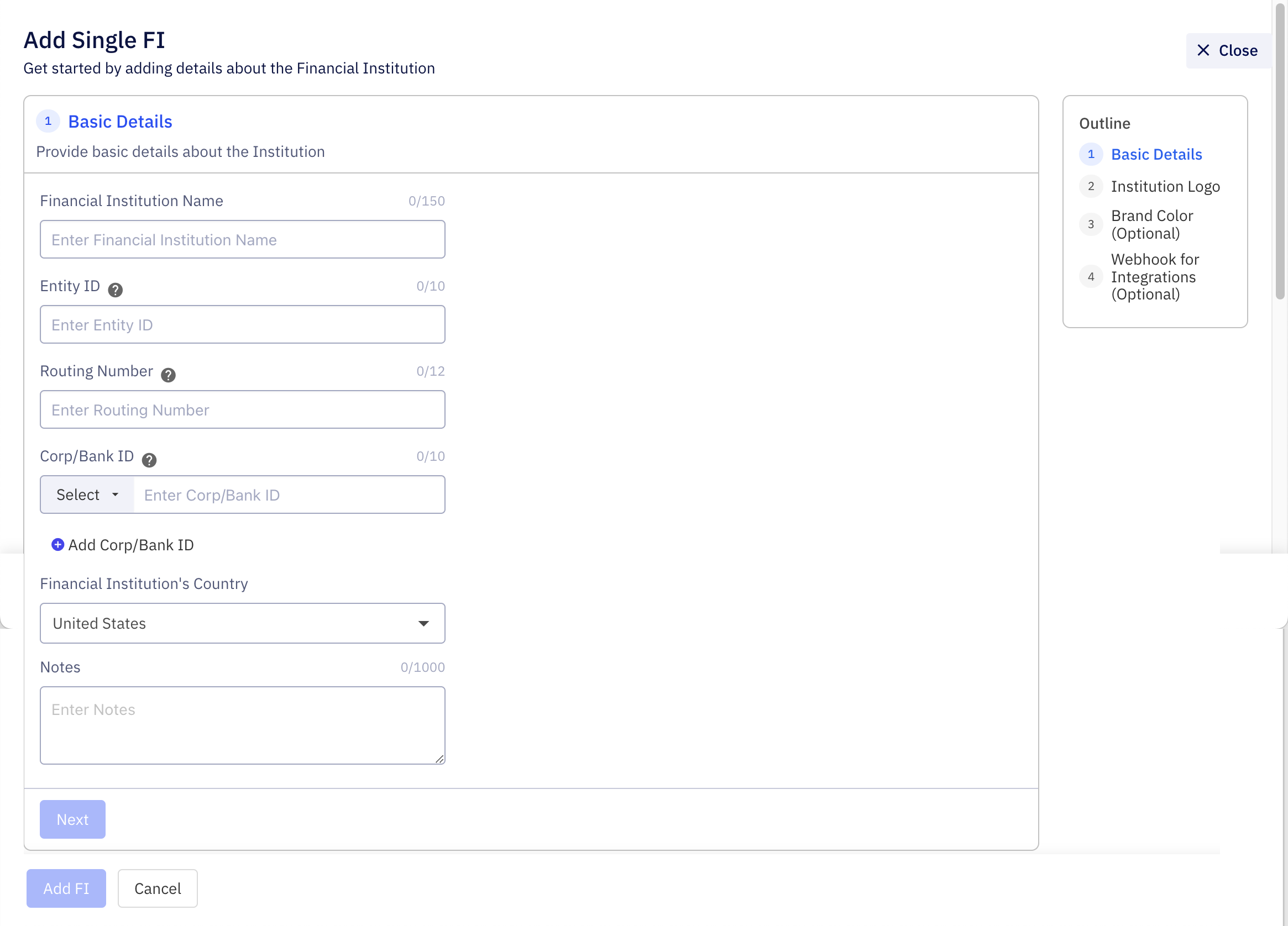1288x926 pixels.
Task: Click the X icon next to Close
Action: point(1203,50)
